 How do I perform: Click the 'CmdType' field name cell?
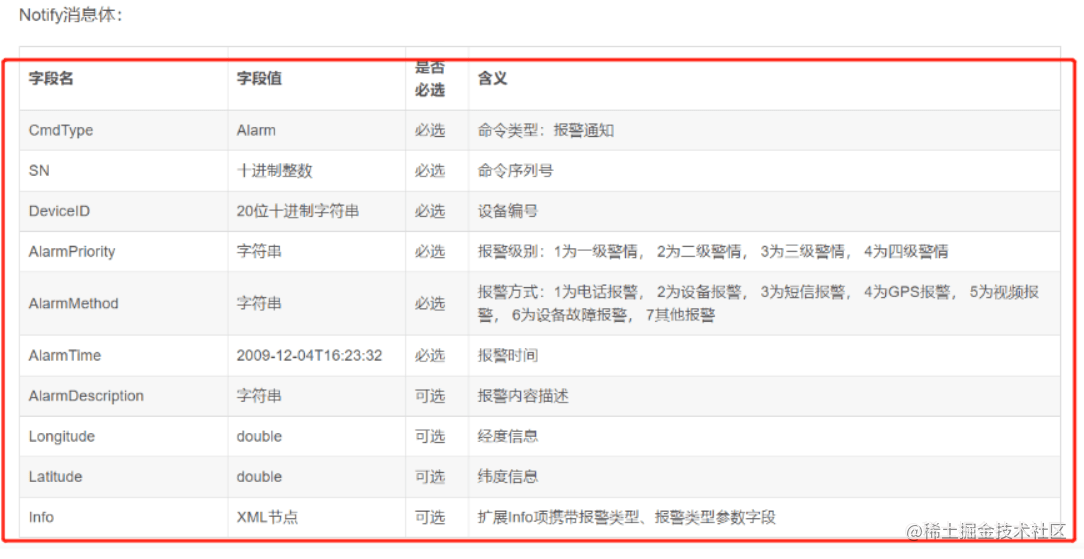(x=61, y=130)
